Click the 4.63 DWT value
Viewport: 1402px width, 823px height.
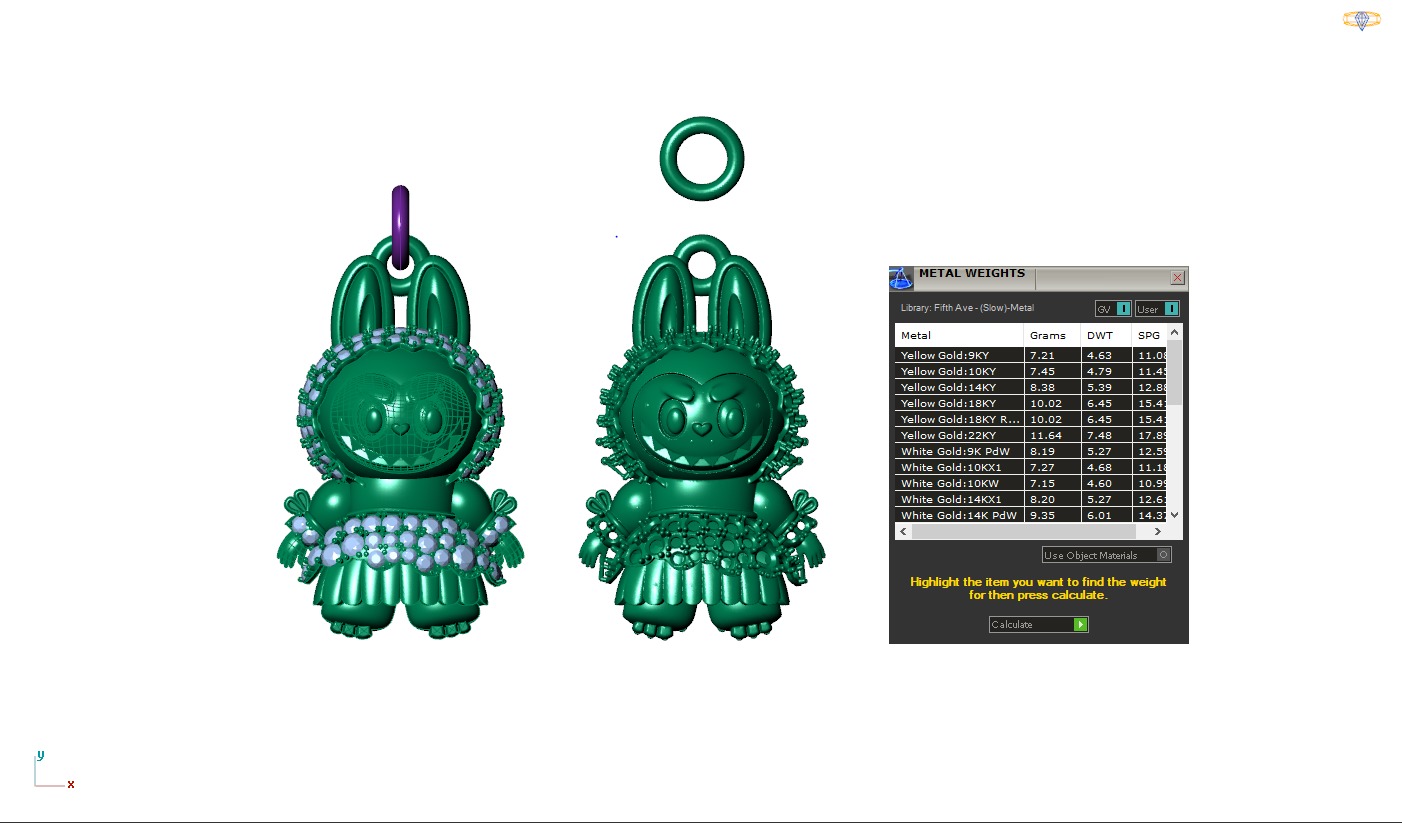click(1099, 355)
